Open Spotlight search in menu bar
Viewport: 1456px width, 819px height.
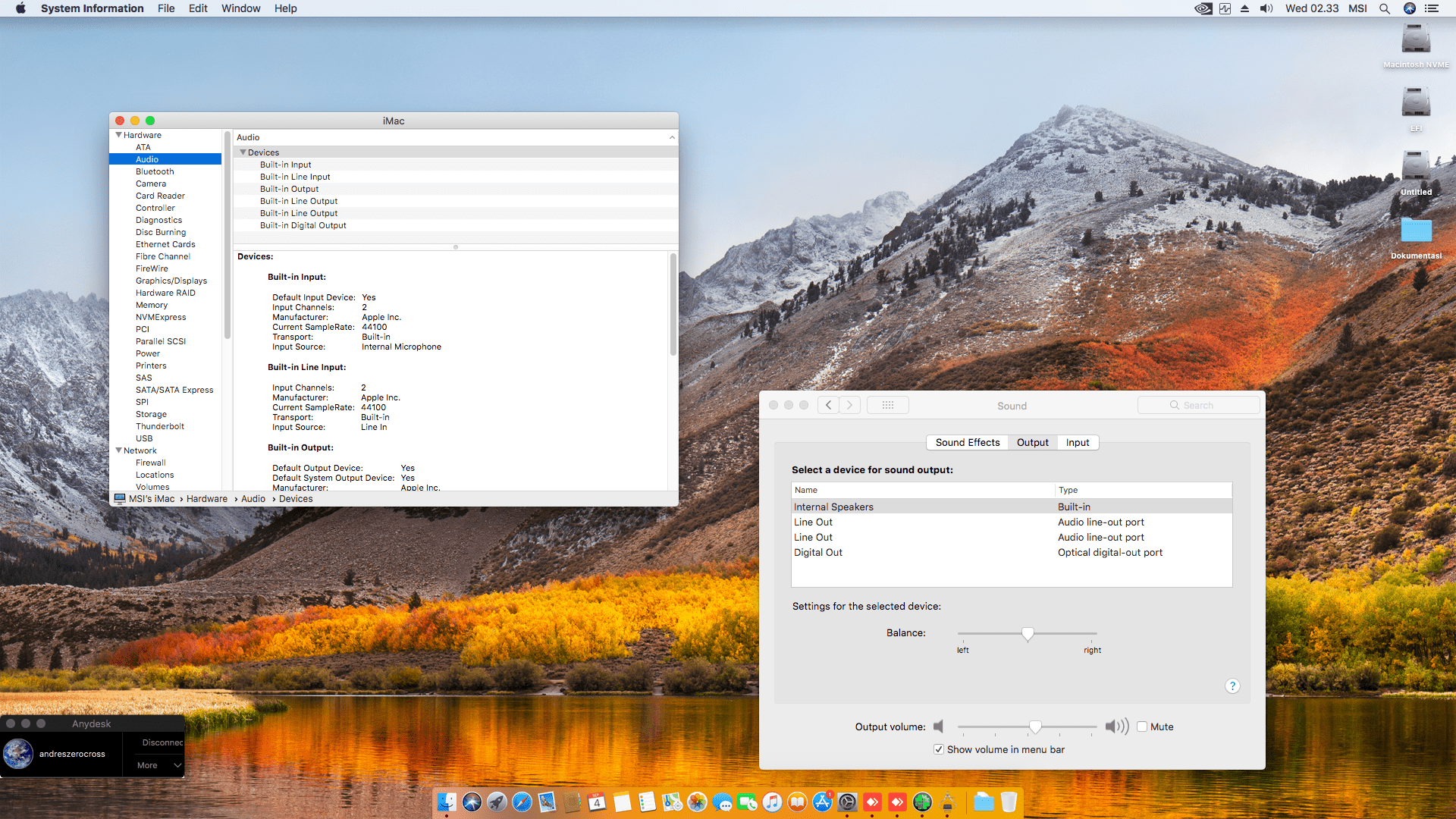tap(1384, 8)
